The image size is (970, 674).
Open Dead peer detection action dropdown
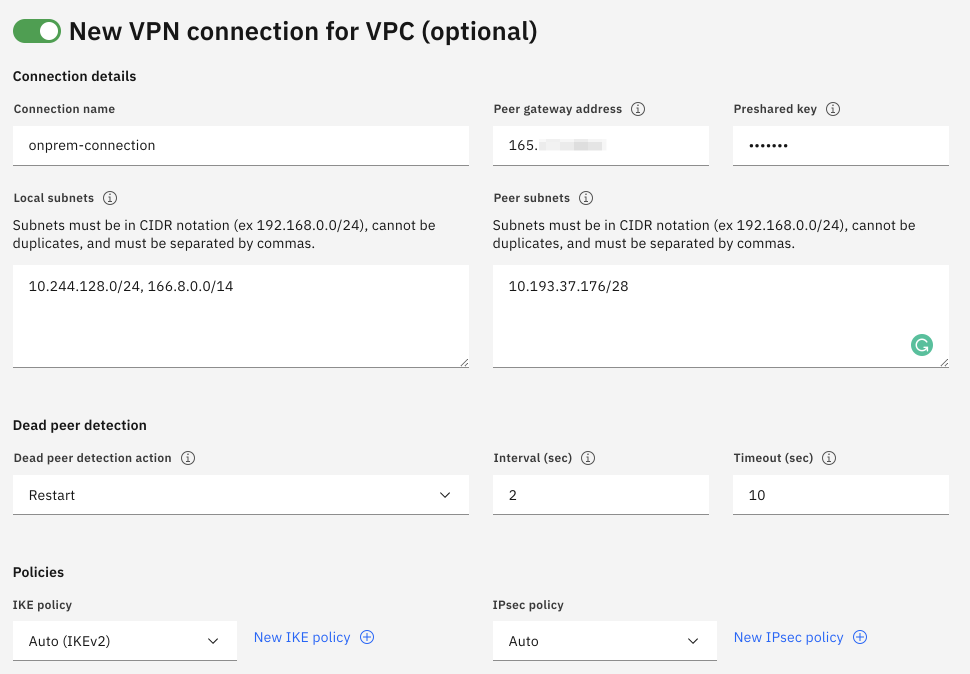click(240, 495)
